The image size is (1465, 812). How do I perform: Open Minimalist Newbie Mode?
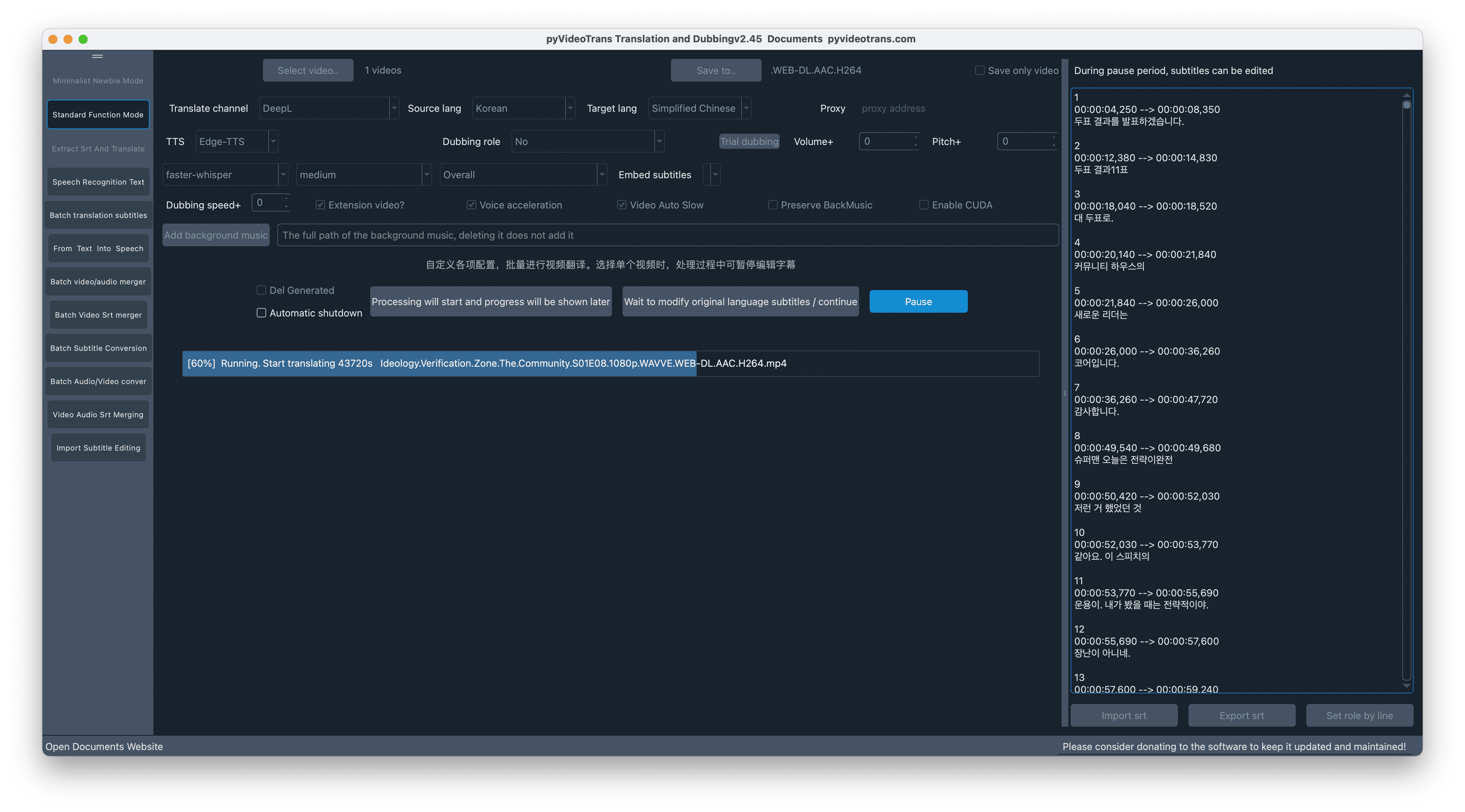click(98, 81)
